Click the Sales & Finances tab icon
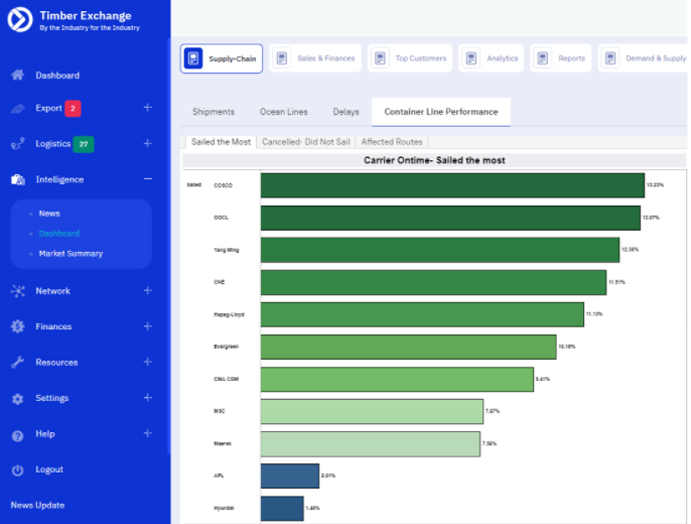 click(x=282, y=58)
